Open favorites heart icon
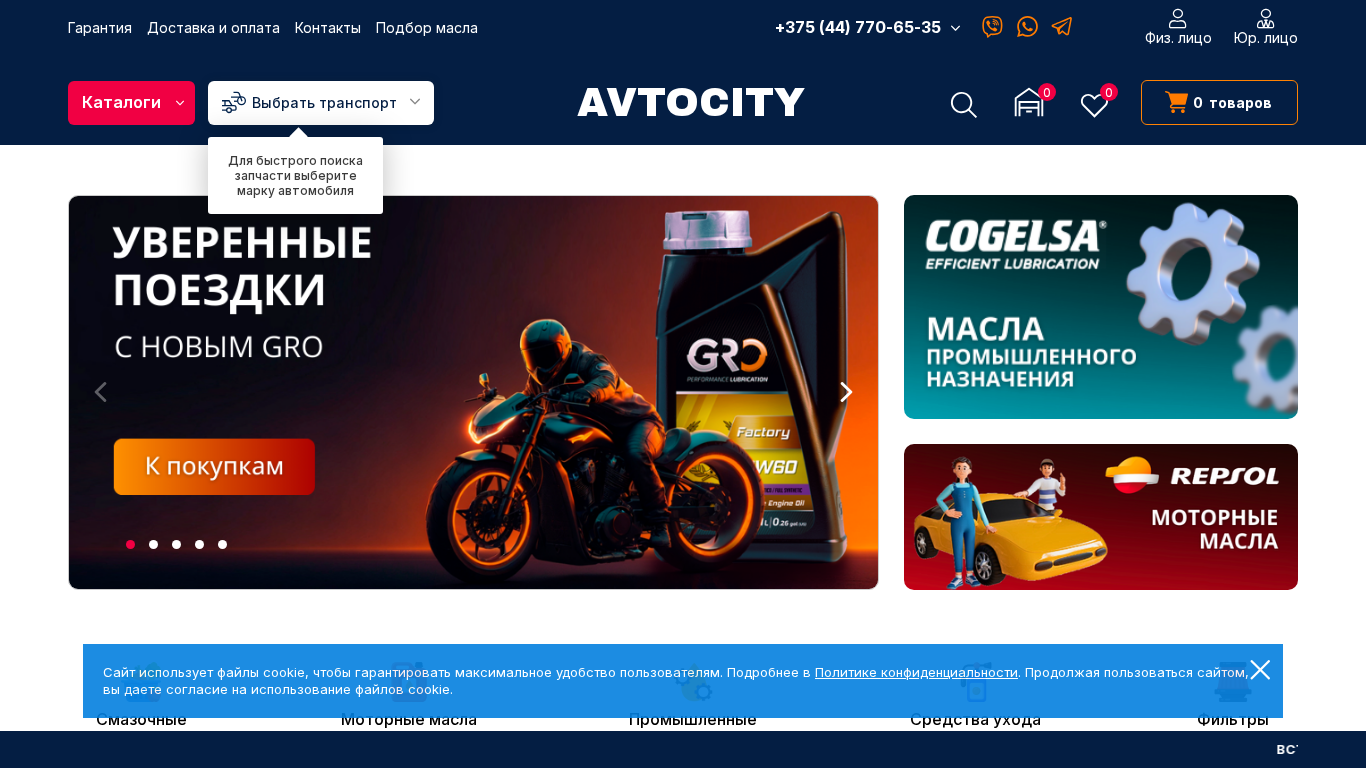The image size is (1366, 768). pos(1095,104)
